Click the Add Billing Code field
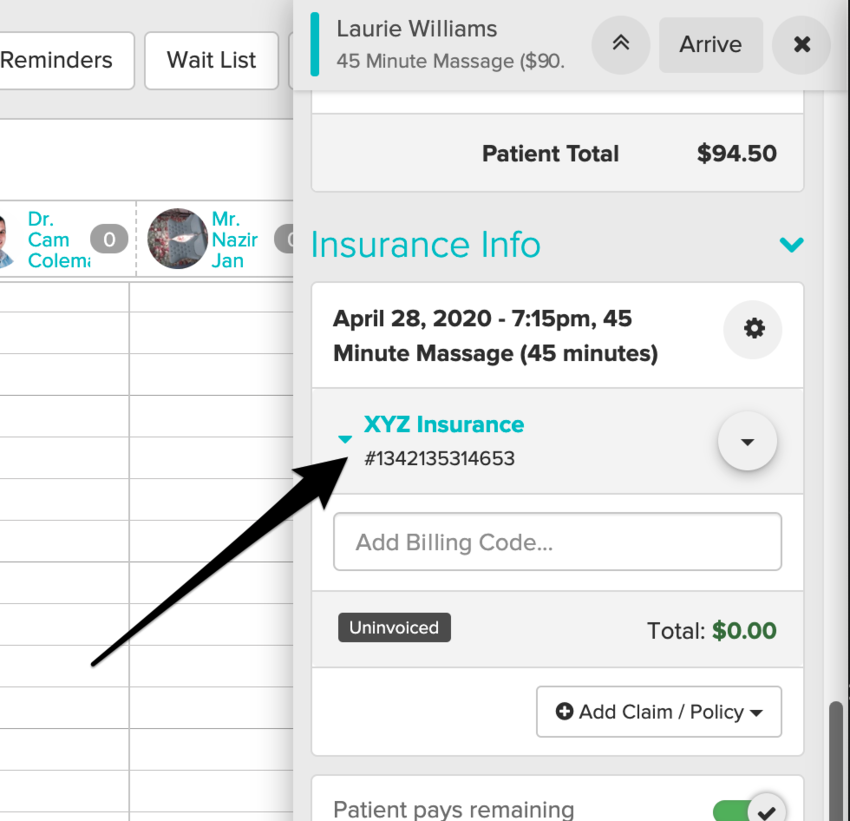 click(x=557, y=542)
